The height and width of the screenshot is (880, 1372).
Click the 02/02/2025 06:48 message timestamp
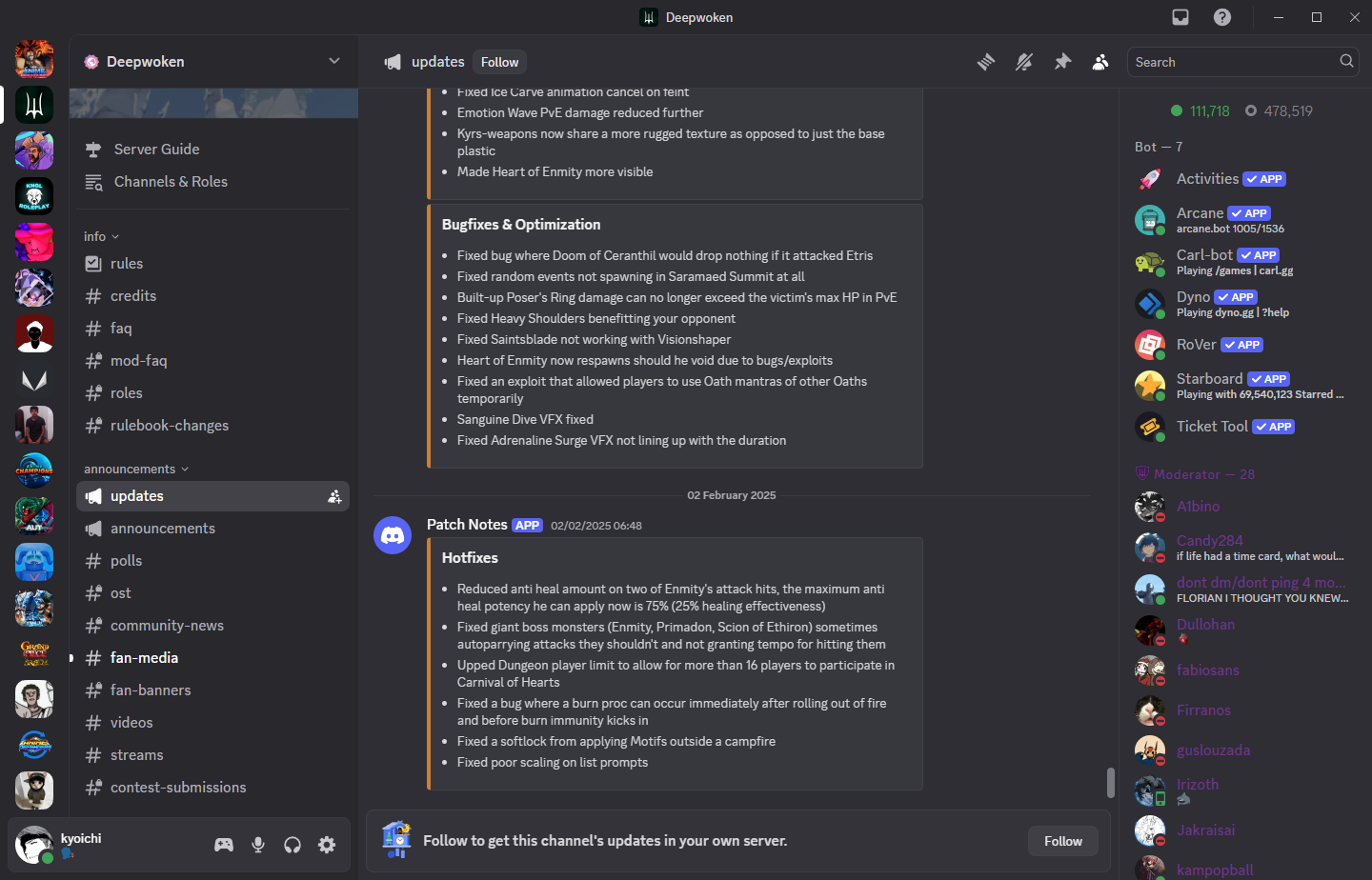click(x=596, y=526)
